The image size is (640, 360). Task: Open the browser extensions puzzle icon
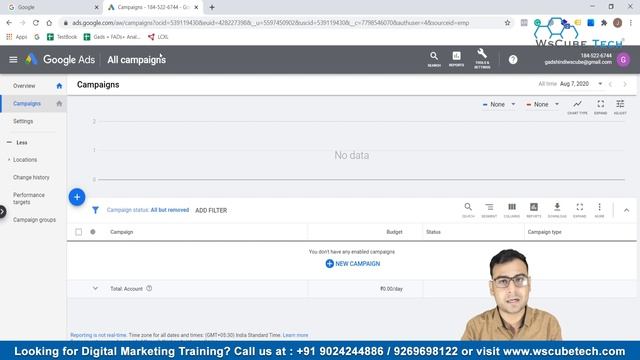604,23
